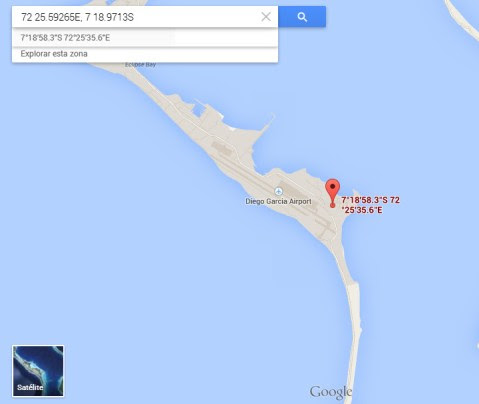The height and width of the screenshot is (404, 479).
Task: Click the Google logo on the map
Action: point(330,392)
